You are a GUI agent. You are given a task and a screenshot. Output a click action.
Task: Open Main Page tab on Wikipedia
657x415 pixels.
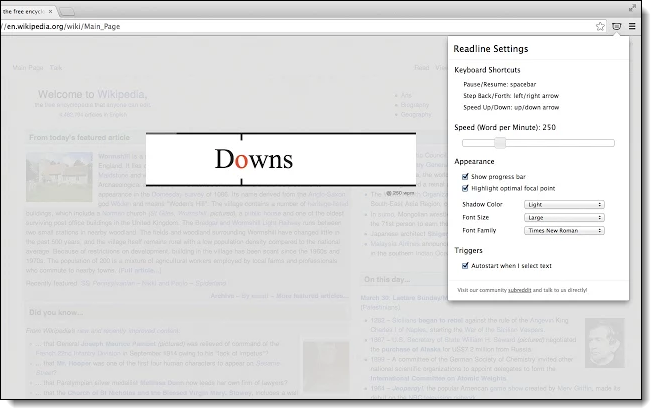(28, 67)
